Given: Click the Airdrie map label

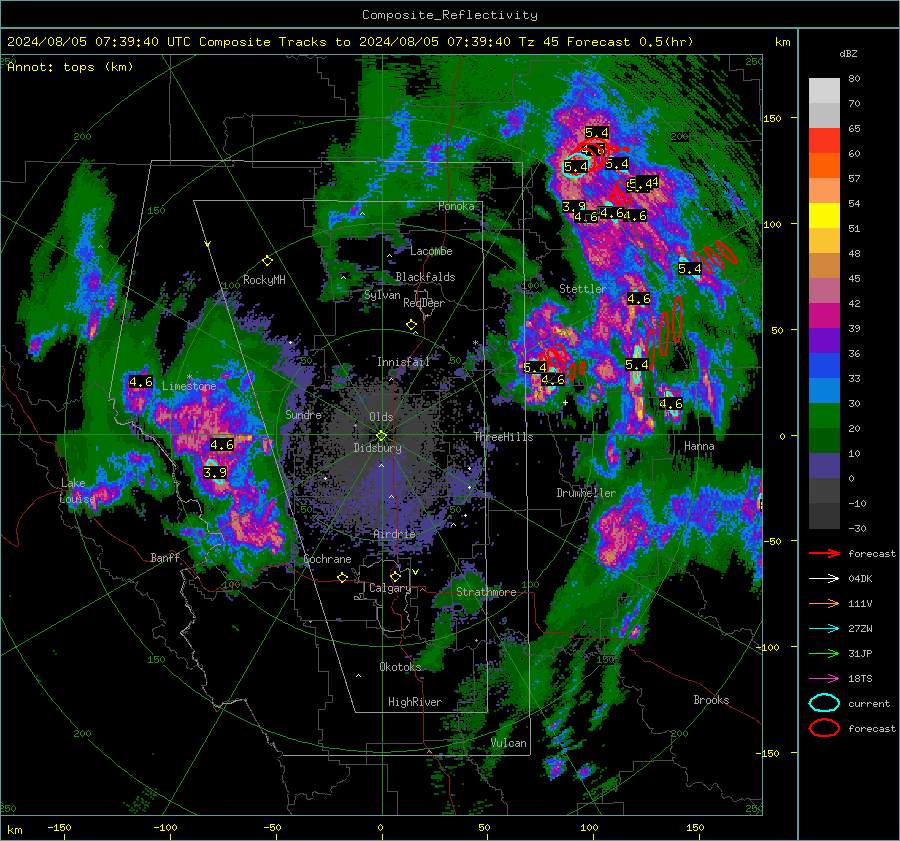Looking at the screenshot, I should (394, 534).
